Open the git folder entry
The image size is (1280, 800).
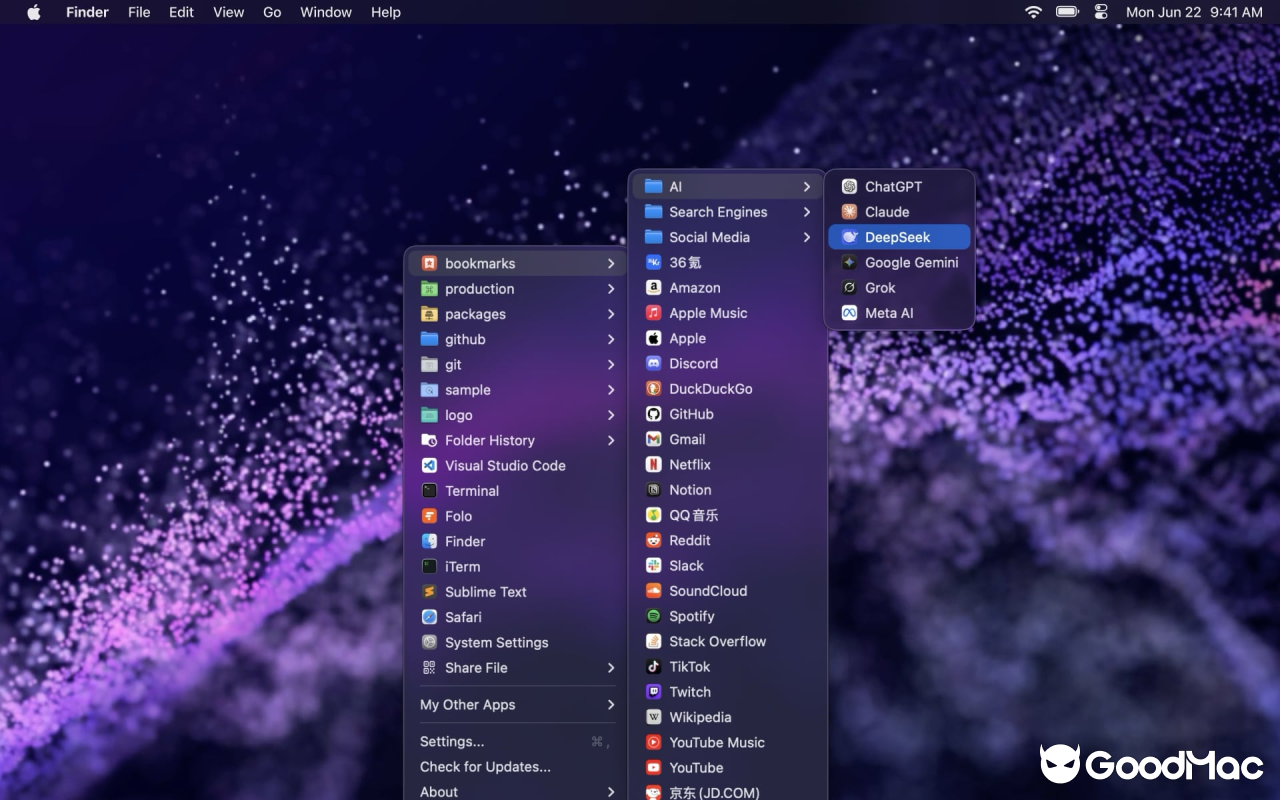coord(516,365)
